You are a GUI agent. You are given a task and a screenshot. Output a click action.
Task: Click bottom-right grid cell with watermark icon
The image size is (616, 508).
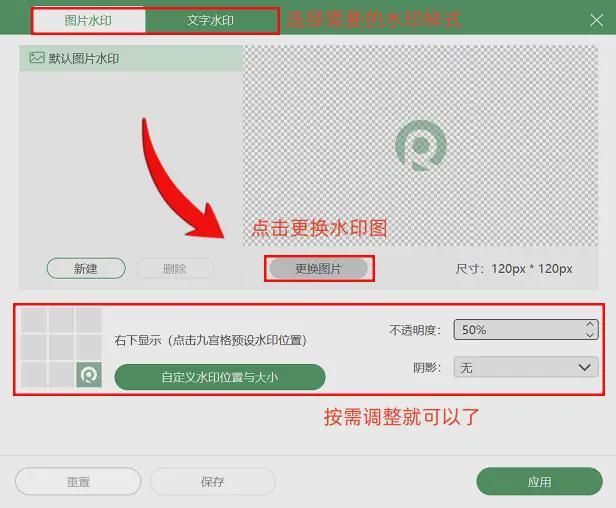(88, 374)
